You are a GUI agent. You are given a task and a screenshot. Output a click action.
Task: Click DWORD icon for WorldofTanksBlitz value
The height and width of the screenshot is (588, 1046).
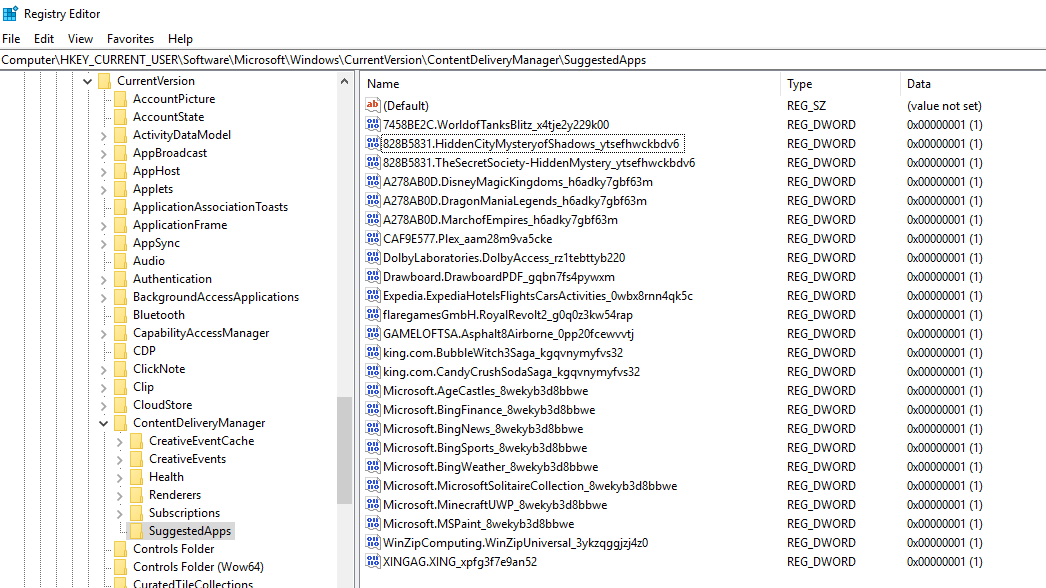click(x=373, y=124)
